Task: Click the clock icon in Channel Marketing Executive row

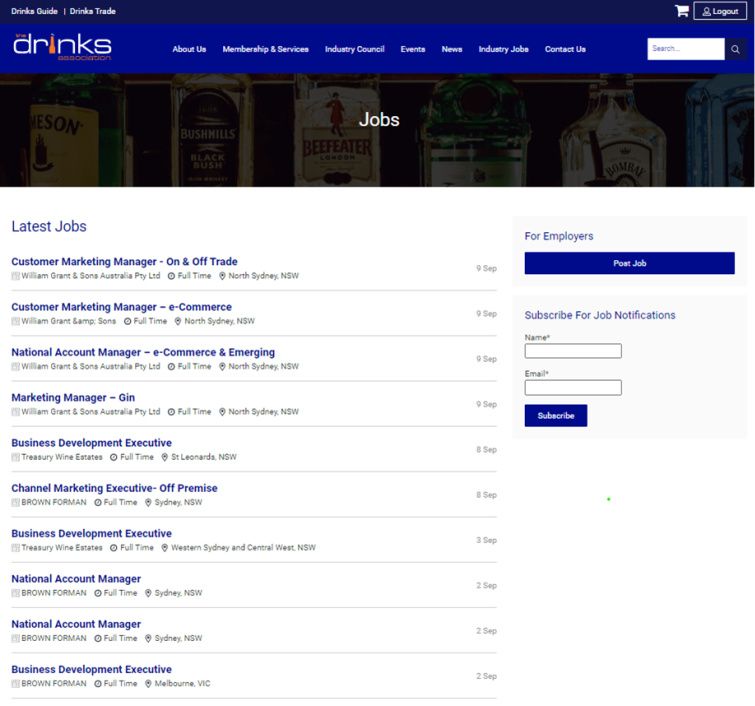Action: tap(98, 502)
